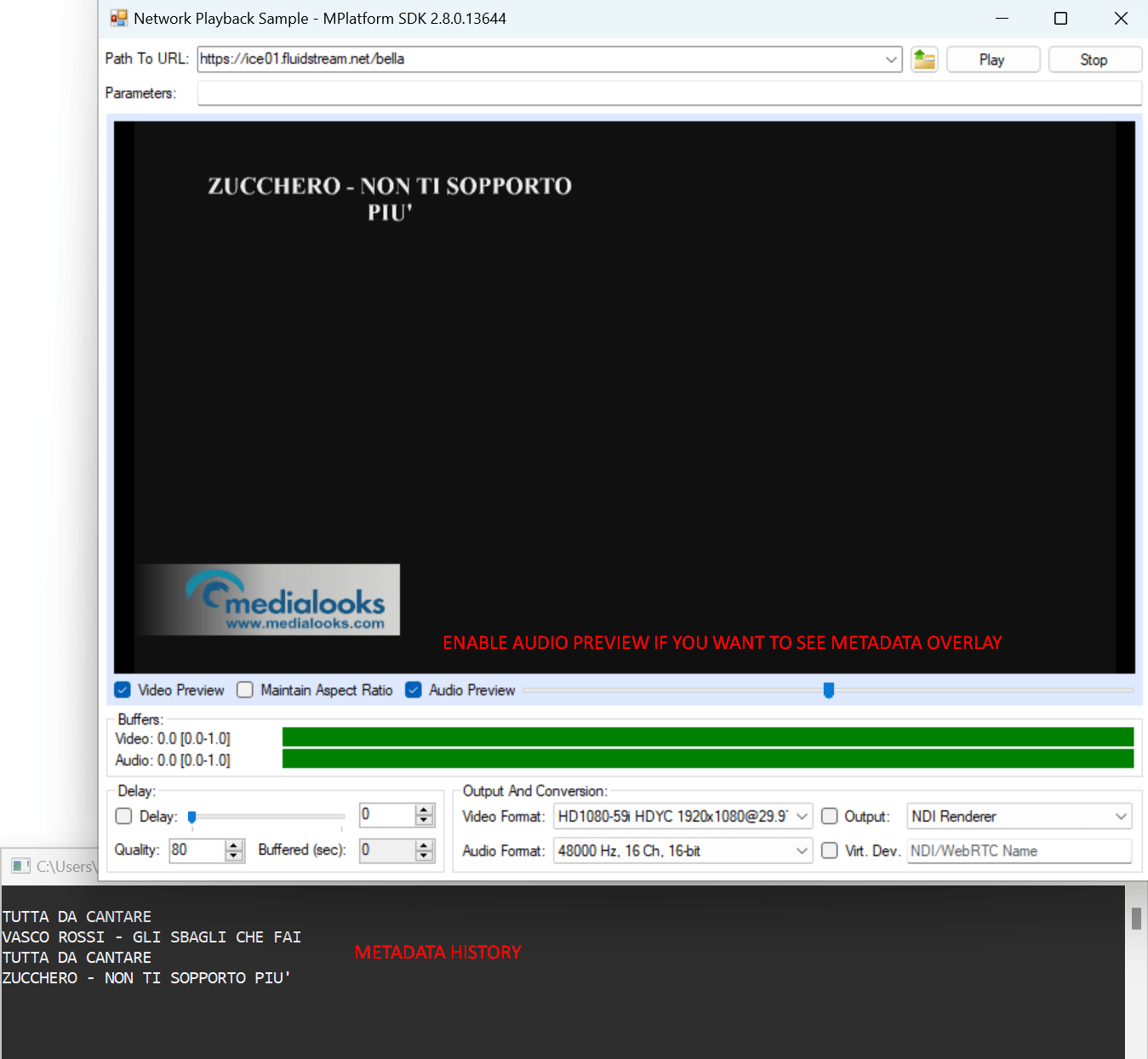Enable the Delay checkbox
Viewport: 1148px width, 1059px height.
[x=123, y=816]
